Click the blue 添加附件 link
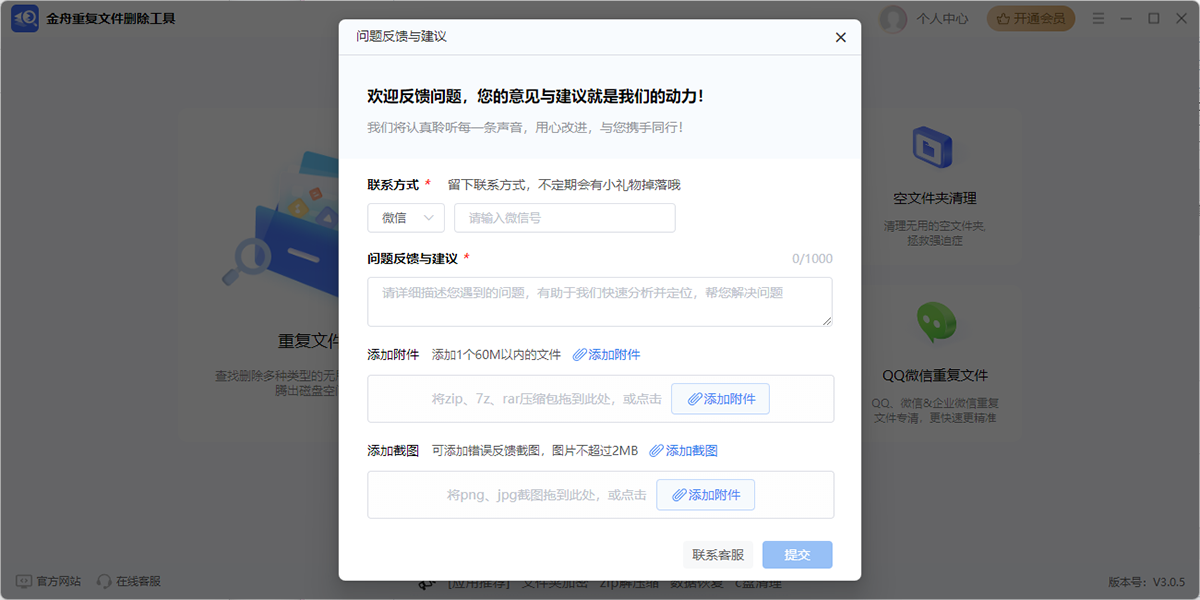1200x600 pixels. pyautogui.click(x=612, y=352)
